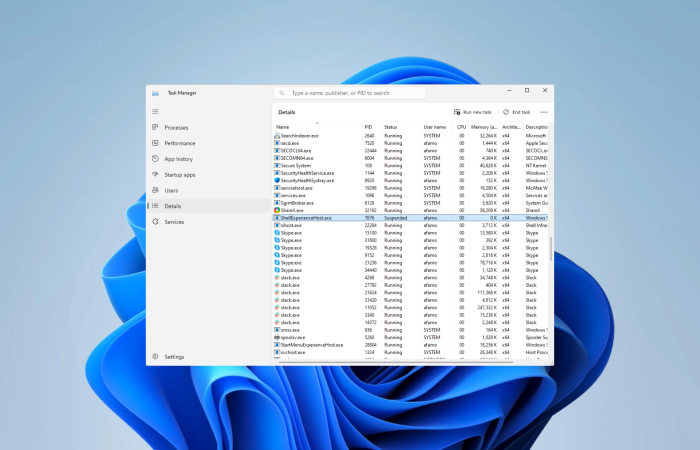Sort by the Name column header

(x=317, y=127)
